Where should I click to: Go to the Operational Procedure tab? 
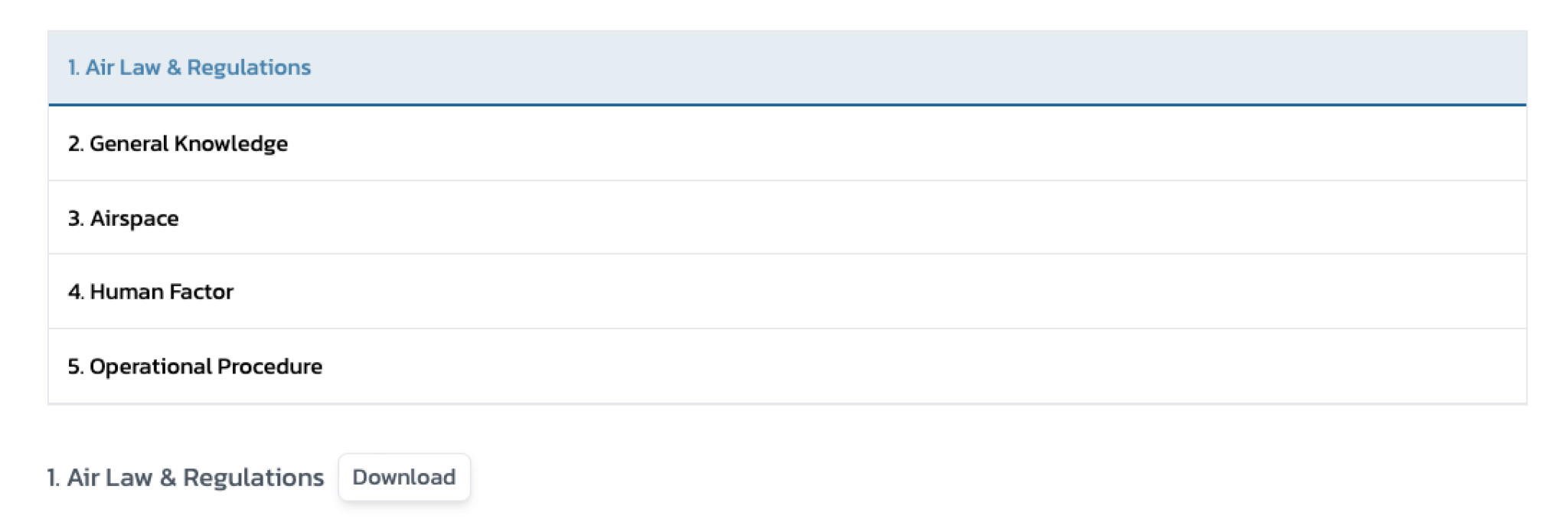click(195, 367)
